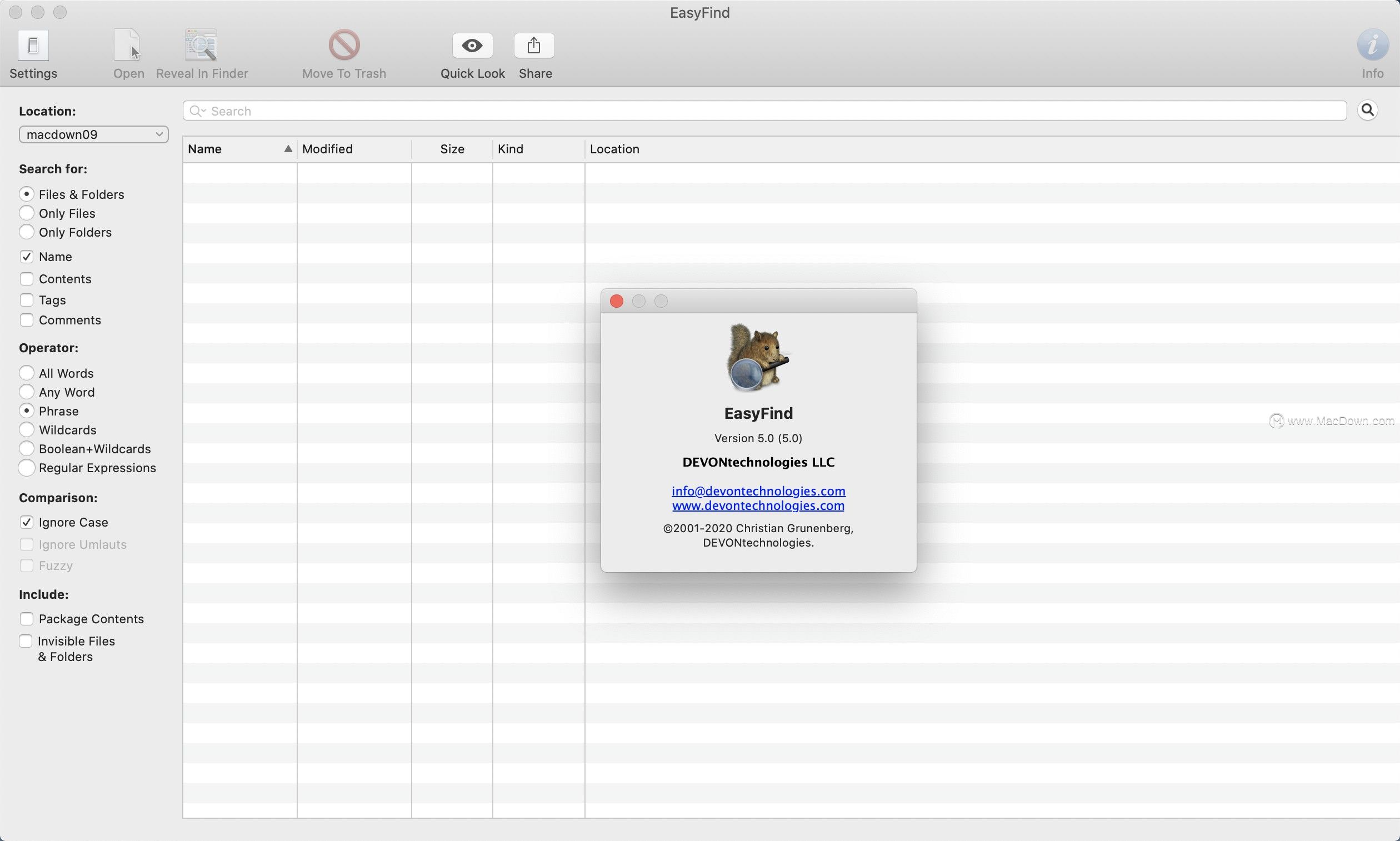Click the info@devontechnologies.com link
Image resolution: width=1400 pixels, height=841 pixels.
[758, 491]
